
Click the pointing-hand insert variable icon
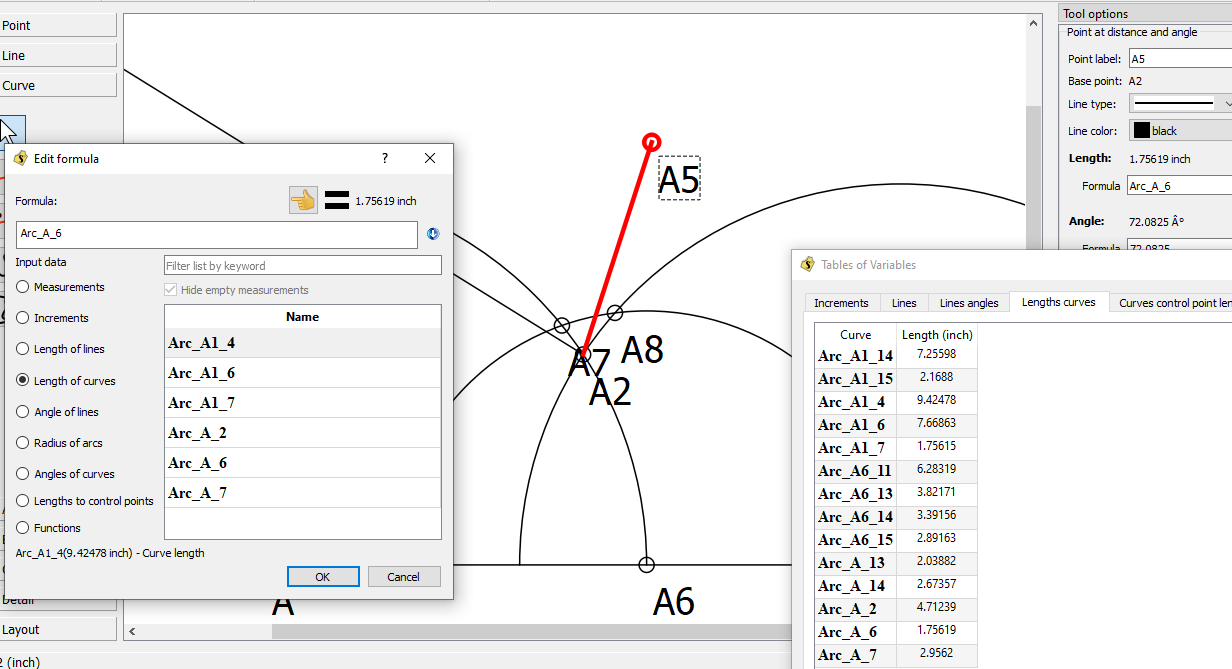pyautogui.click(x=303, y=200)
